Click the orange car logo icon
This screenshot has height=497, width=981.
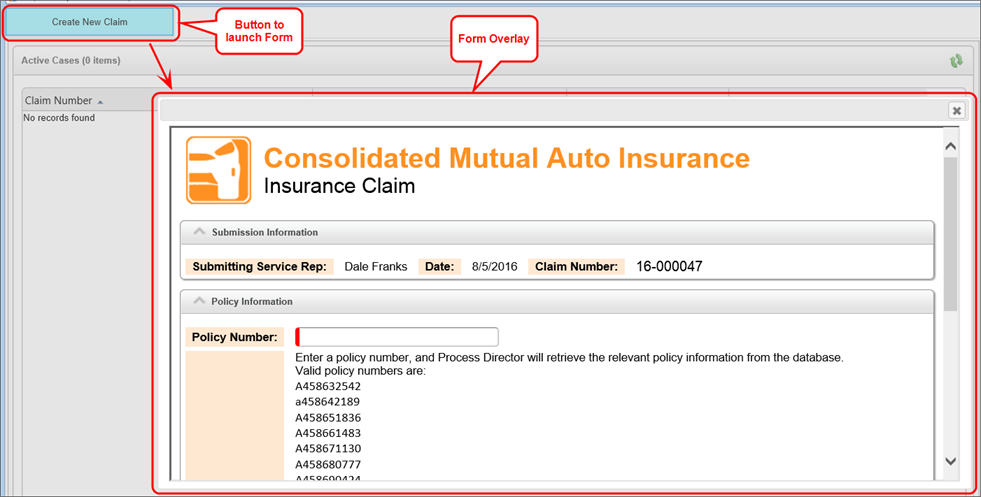[x=218, y=170]
